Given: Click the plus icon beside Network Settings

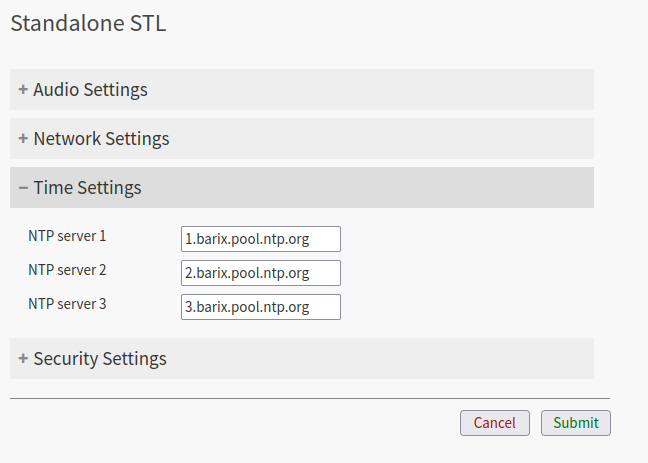Looking at the screenshot, I should coord(23,138).
